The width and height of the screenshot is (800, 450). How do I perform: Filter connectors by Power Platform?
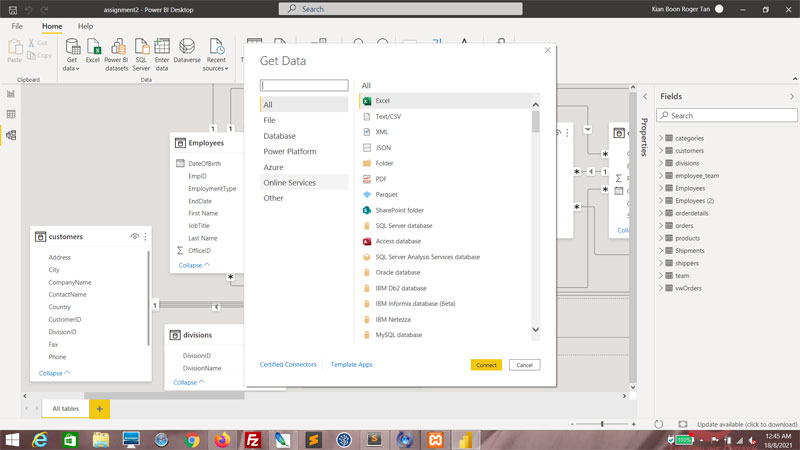click(x=304, y=152)
